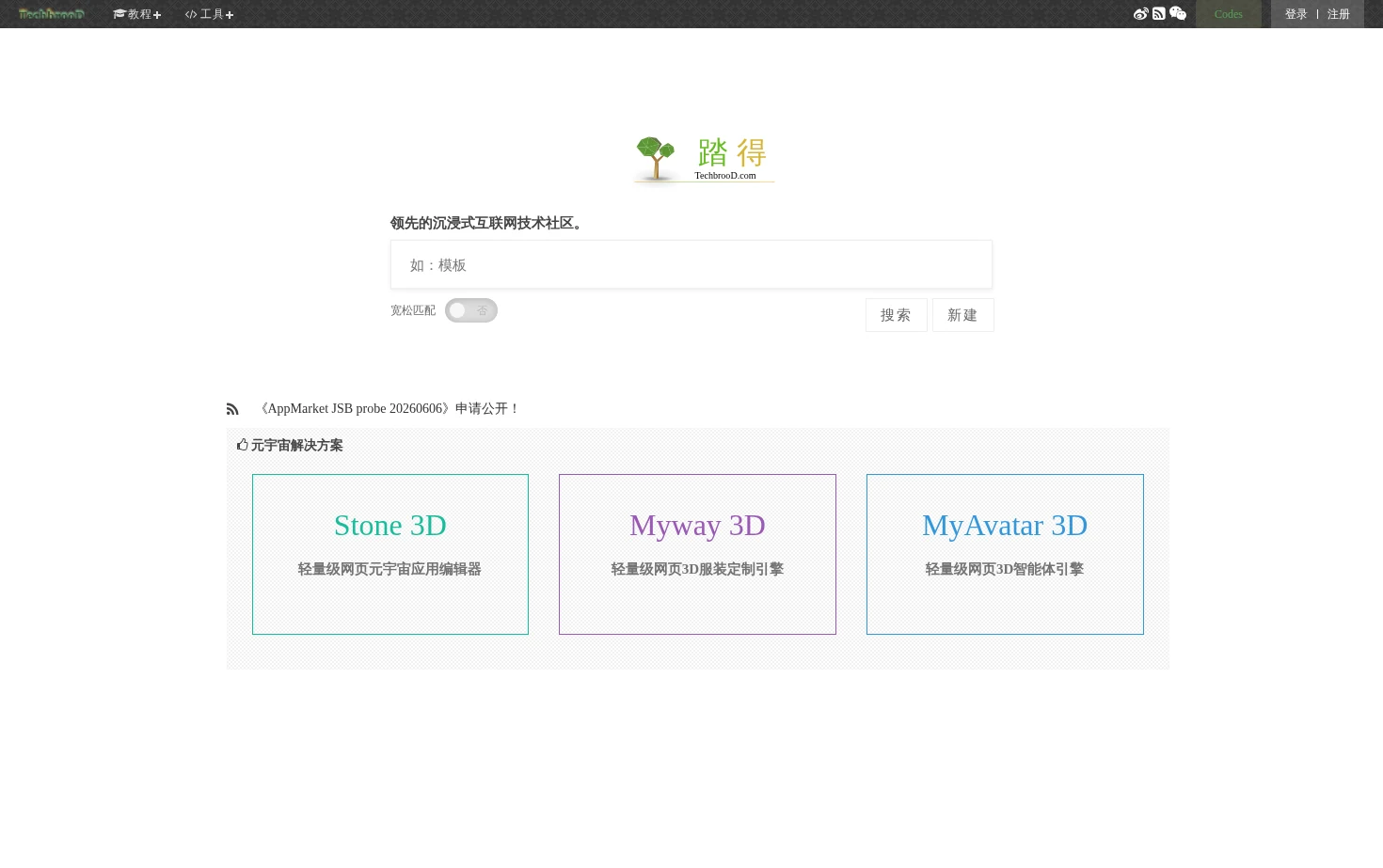Click the 登录 link
The width and height of the screenshot is (1383, 868).
tap(1296, 14)
